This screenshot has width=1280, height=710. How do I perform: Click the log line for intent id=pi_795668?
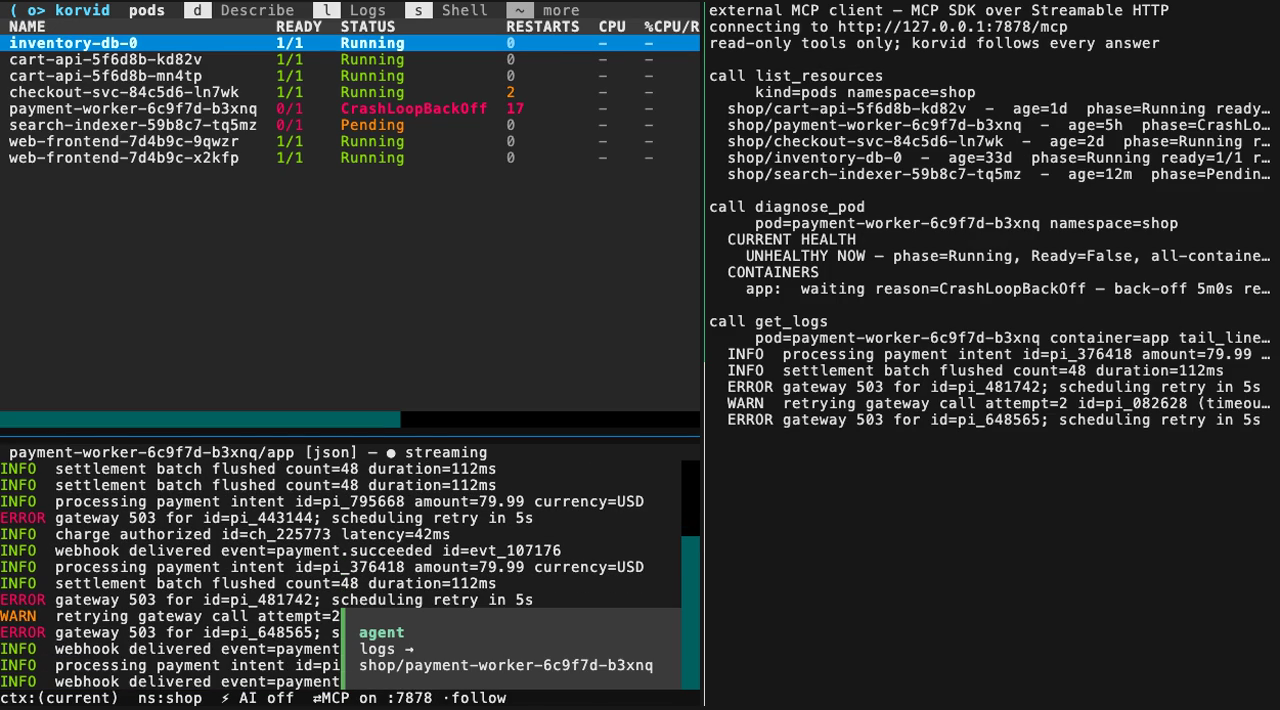pyautogui.click(x=322, y=502)
